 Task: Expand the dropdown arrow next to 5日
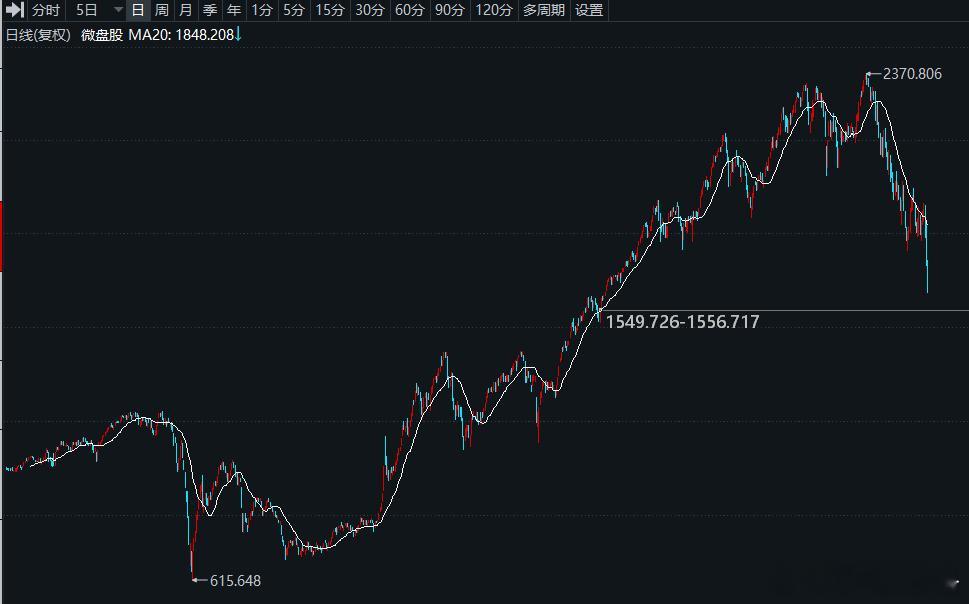click(119, 10)
